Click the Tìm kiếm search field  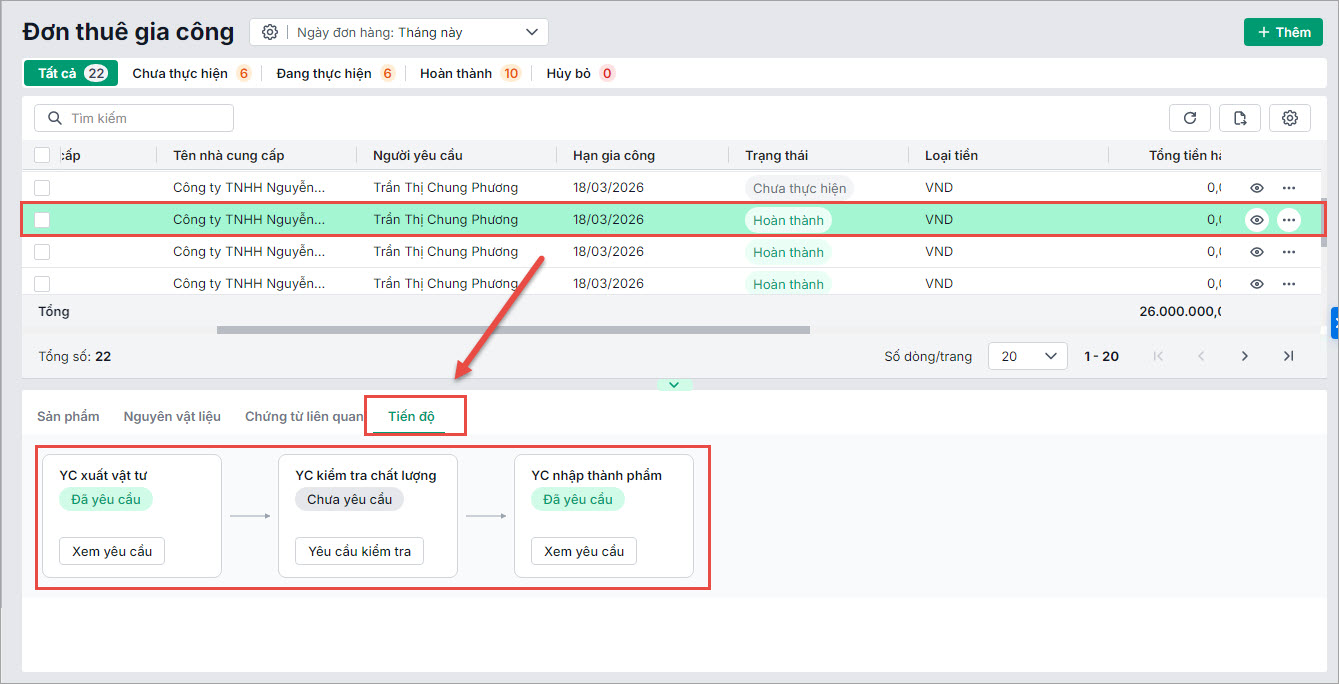[x=134, y=118]
